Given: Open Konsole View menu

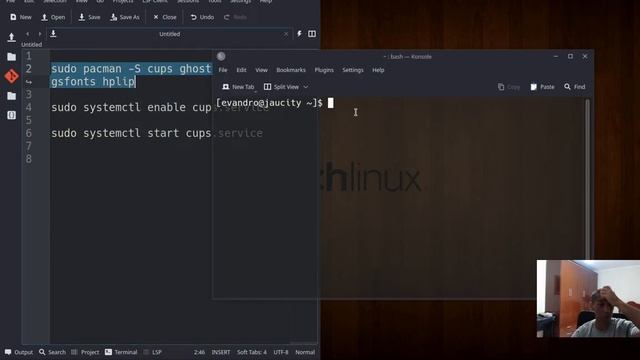Looking at the screenshot, I should tap(261, 70).
